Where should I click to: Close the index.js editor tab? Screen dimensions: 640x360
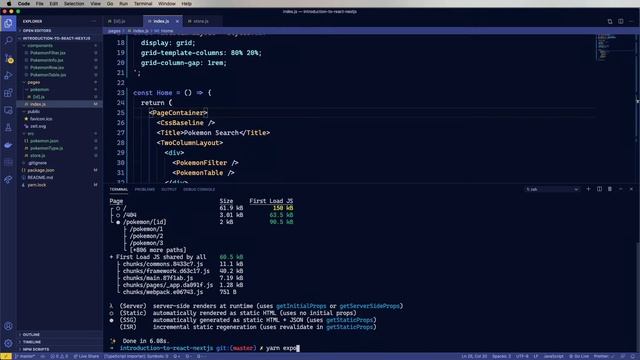[177, 21]
